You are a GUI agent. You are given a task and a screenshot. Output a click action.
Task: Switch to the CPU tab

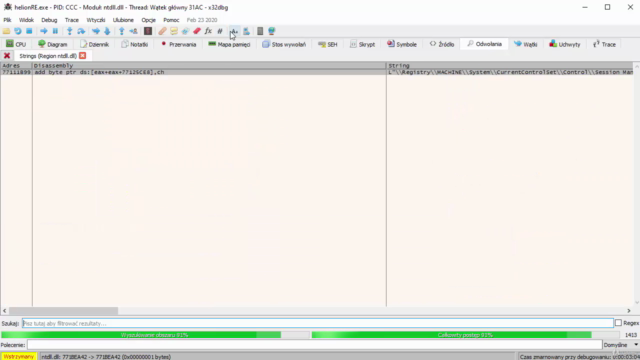click(x=16, y=44)
